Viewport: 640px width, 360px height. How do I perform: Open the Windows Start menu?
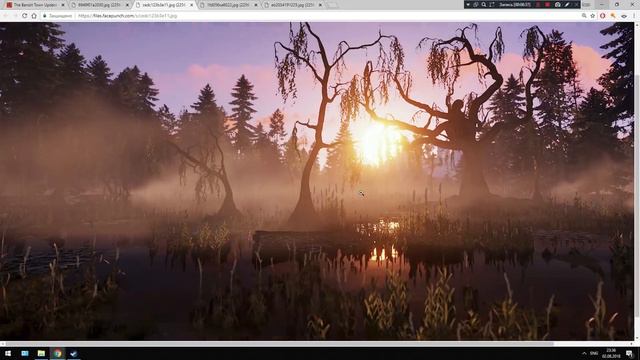(x=8, y=353)
